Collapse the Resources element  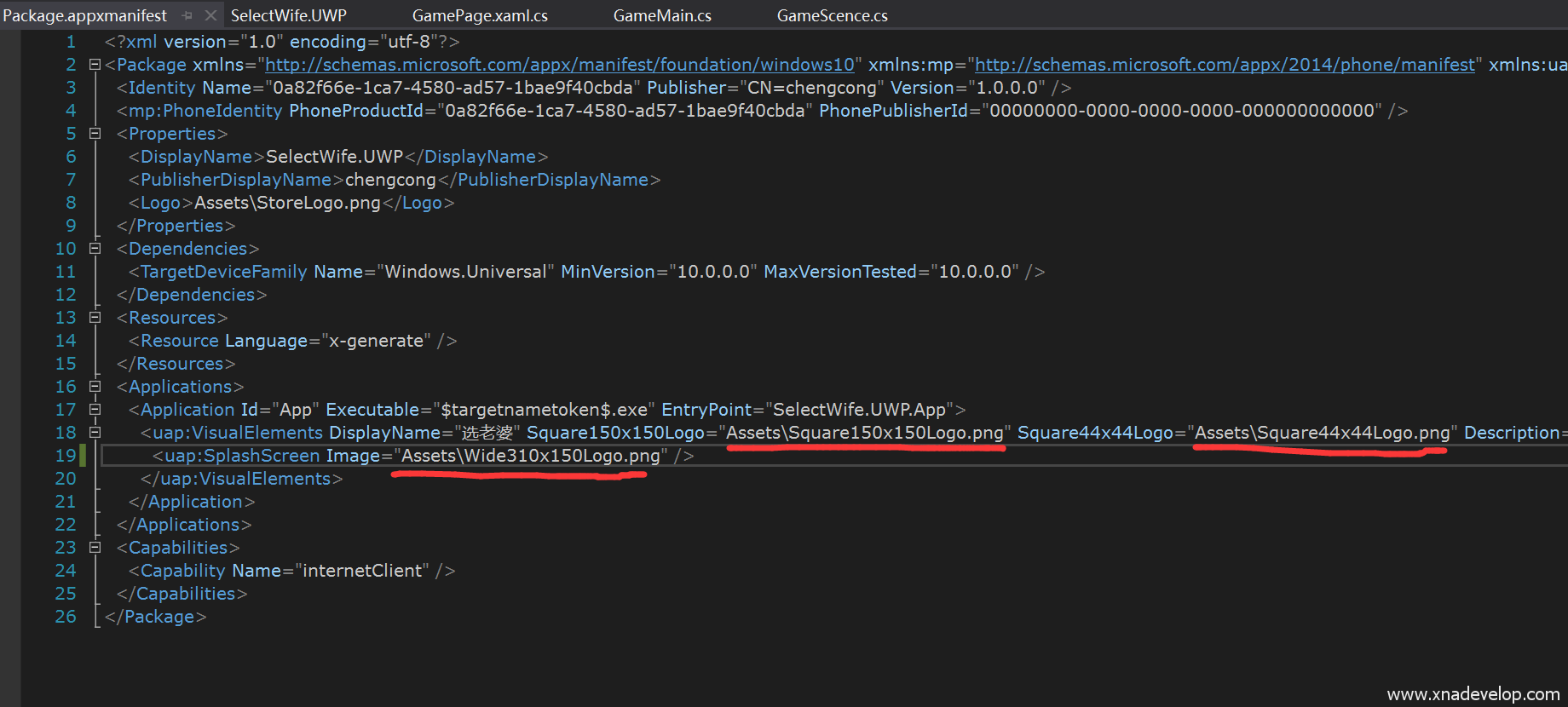[95, 318]
